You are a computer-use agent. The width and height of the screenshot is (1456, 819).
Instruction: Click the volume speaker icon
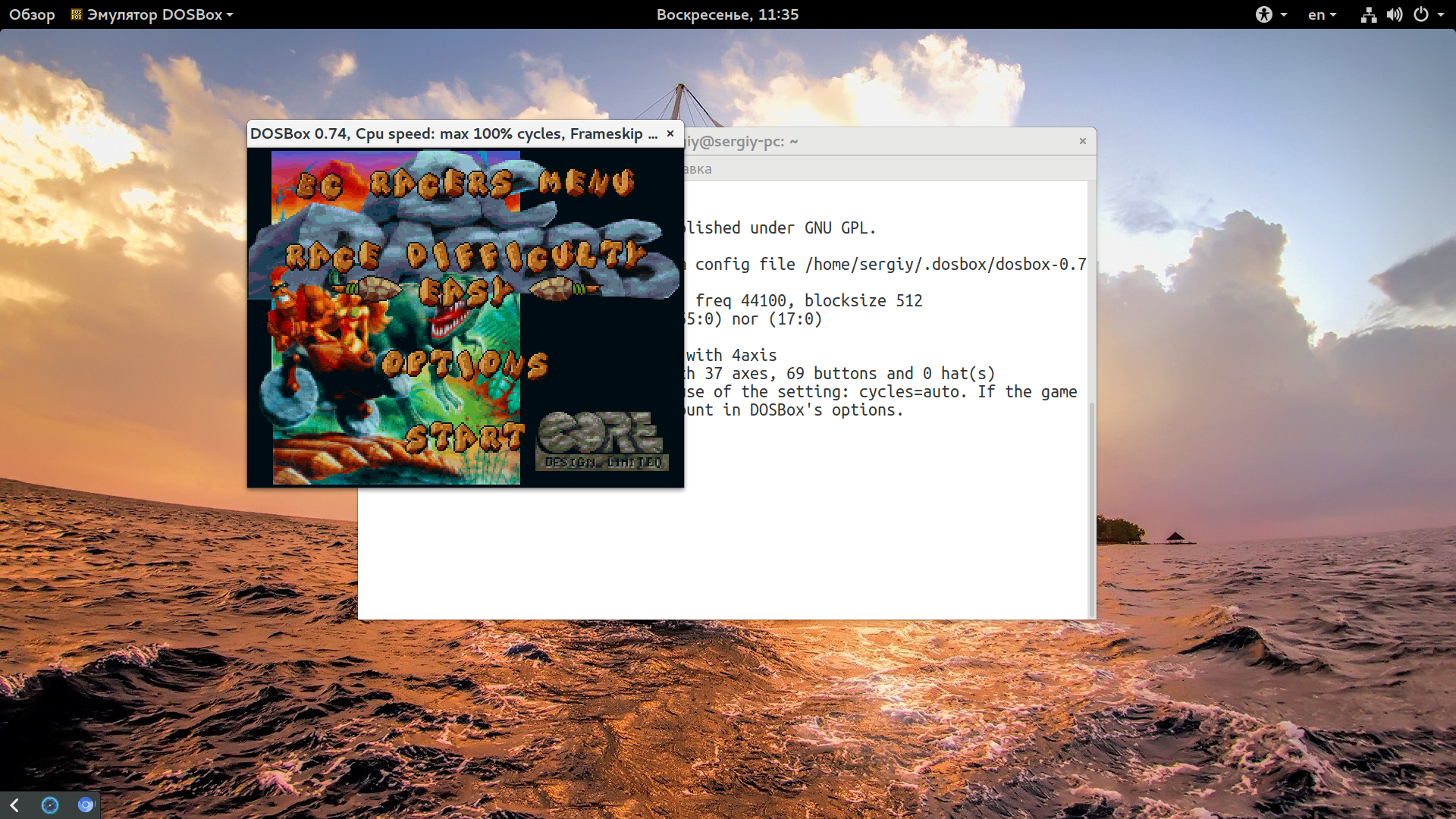point(1394,14)
